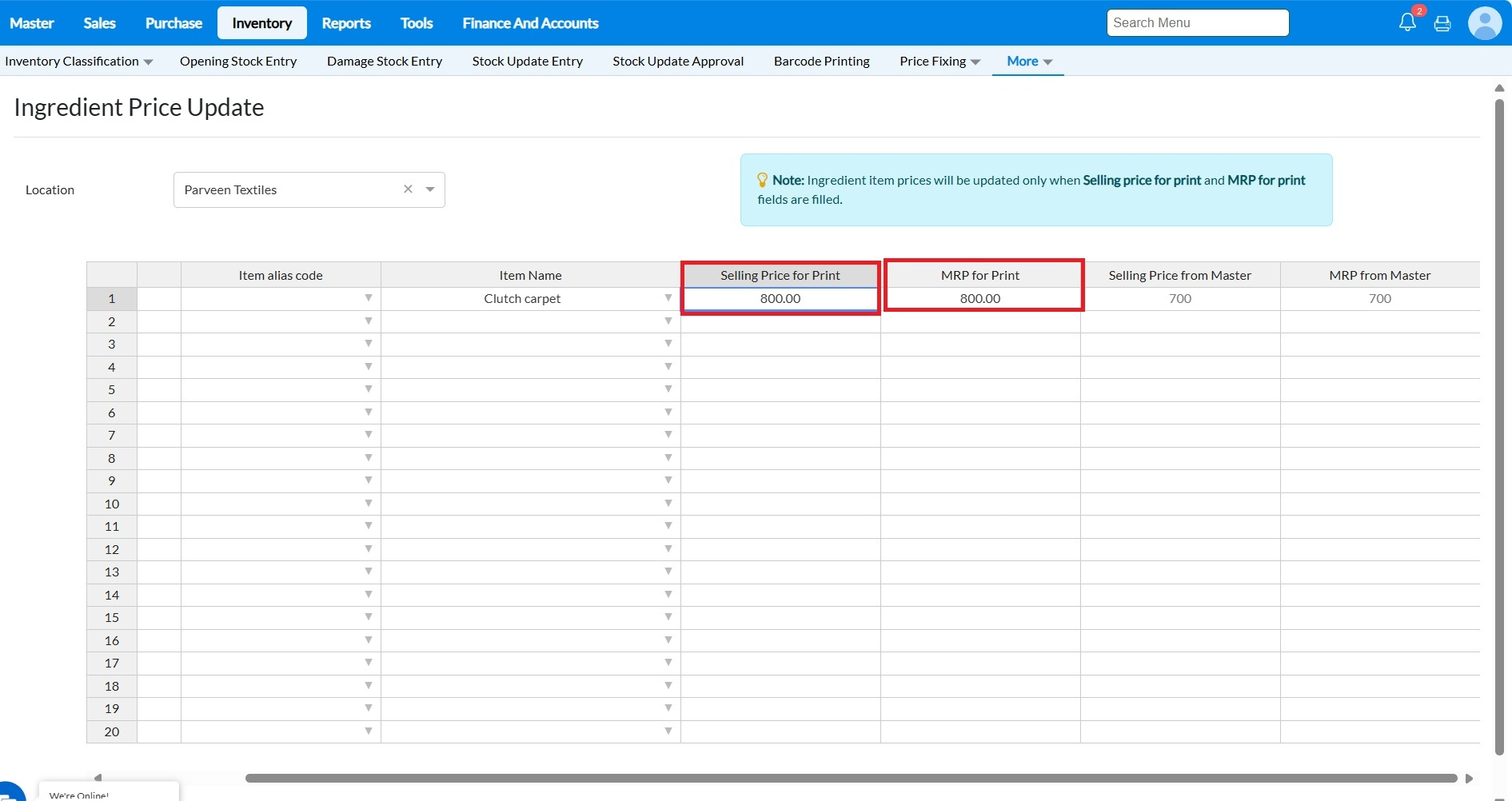Open Stock Update Approval page
Screen dimensions: 1512x801
point(678,62)
